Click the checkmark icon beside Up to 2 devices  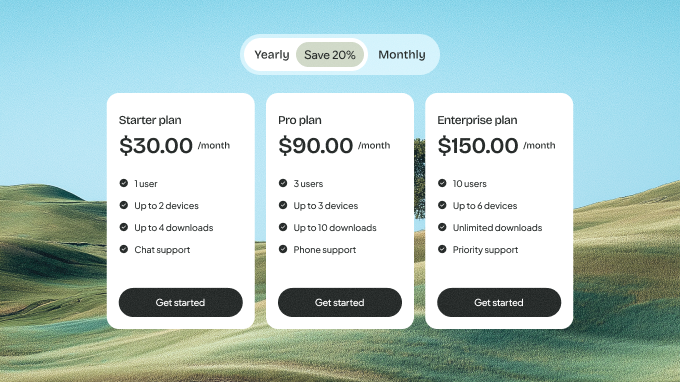[x=124, y=205]
